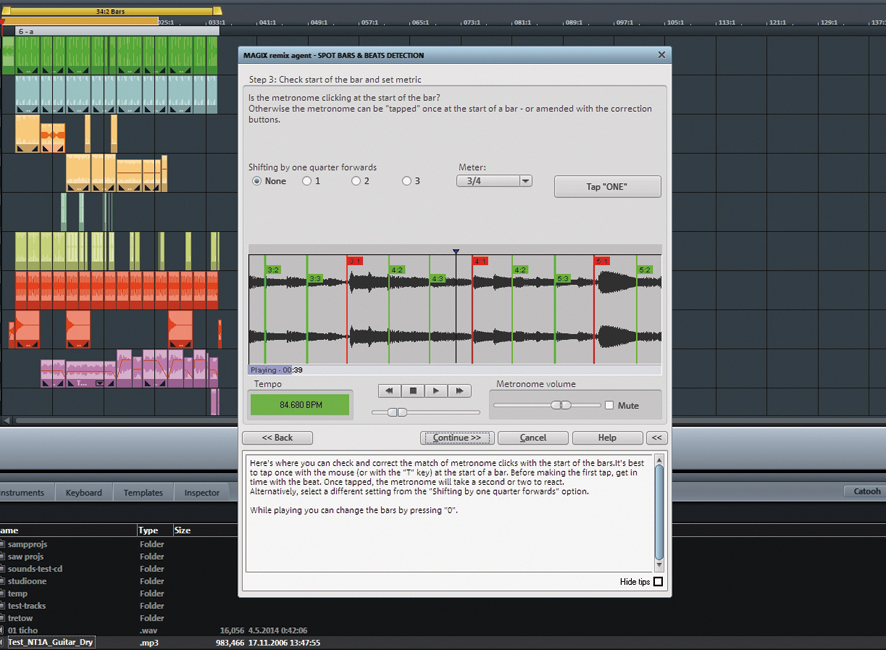Screen dimensions: 886x650
Task: Close the MAGIX remix agent dialog
Action: point(661,55)
